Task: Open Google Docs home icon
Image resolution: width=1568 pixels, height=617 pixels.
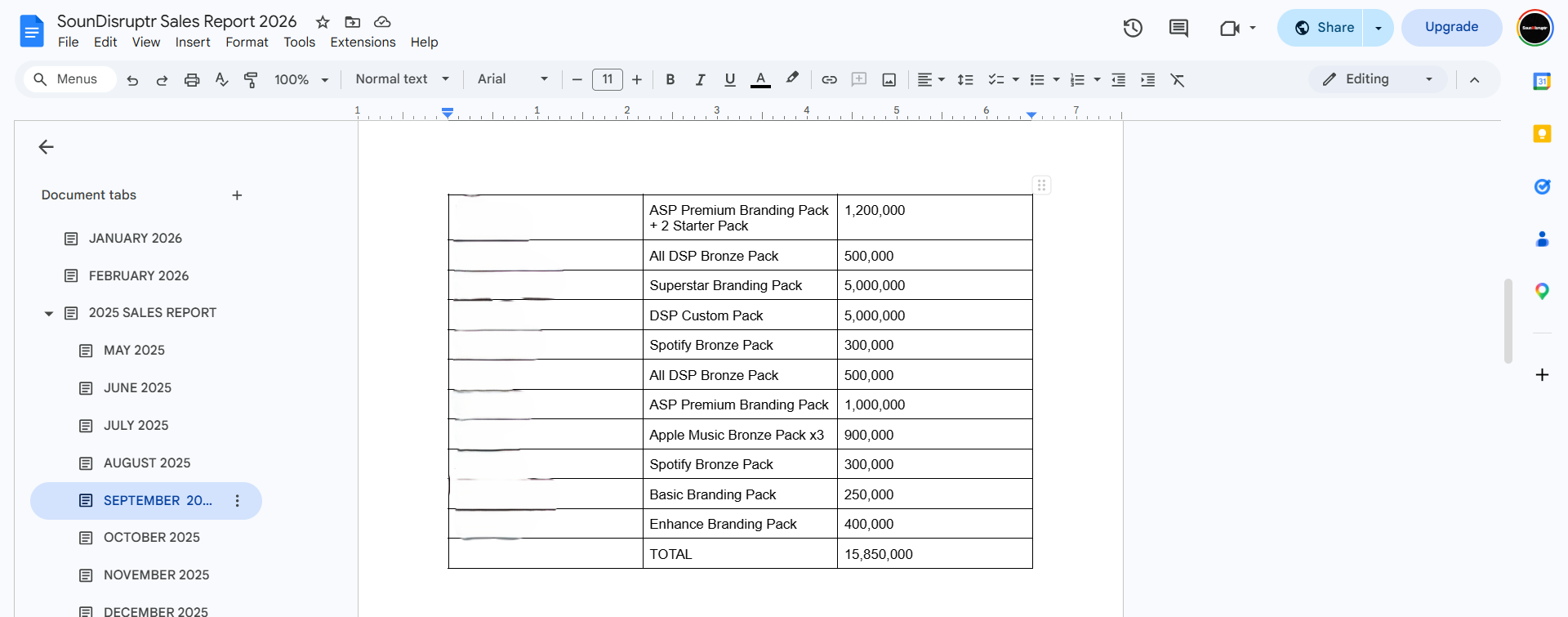Action: pyautogui.click(x=31, y=31)
